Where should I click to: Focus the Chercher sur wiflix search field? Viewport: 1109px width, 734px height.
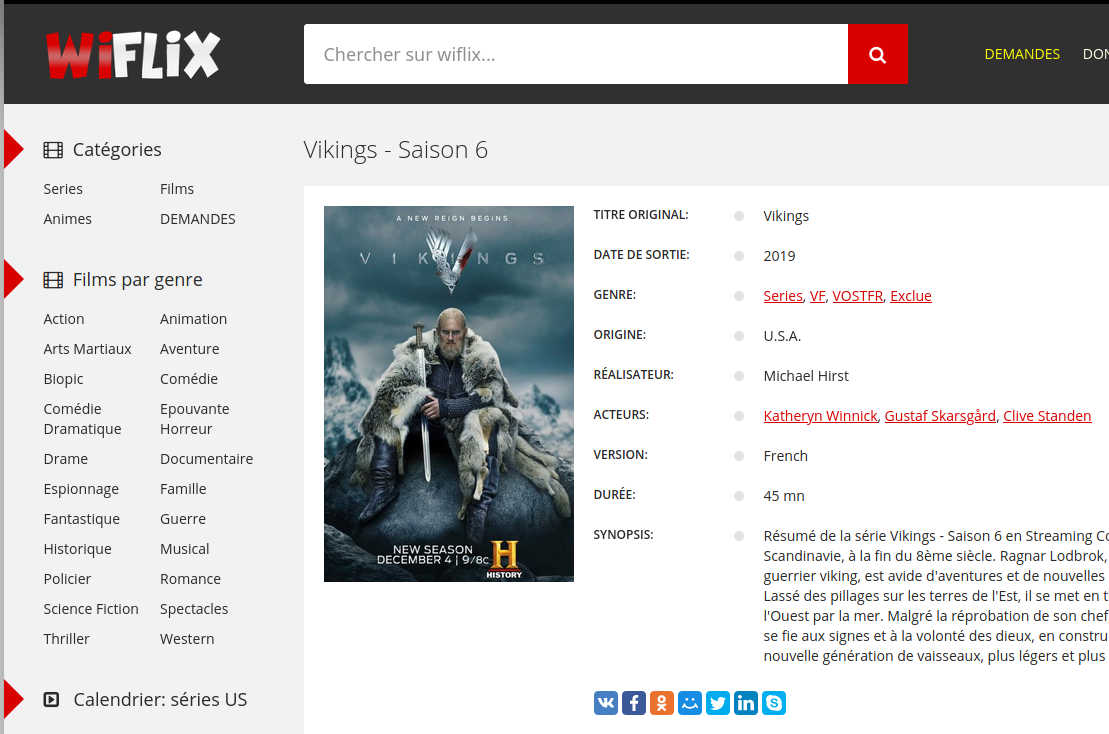tap(576, 54)
